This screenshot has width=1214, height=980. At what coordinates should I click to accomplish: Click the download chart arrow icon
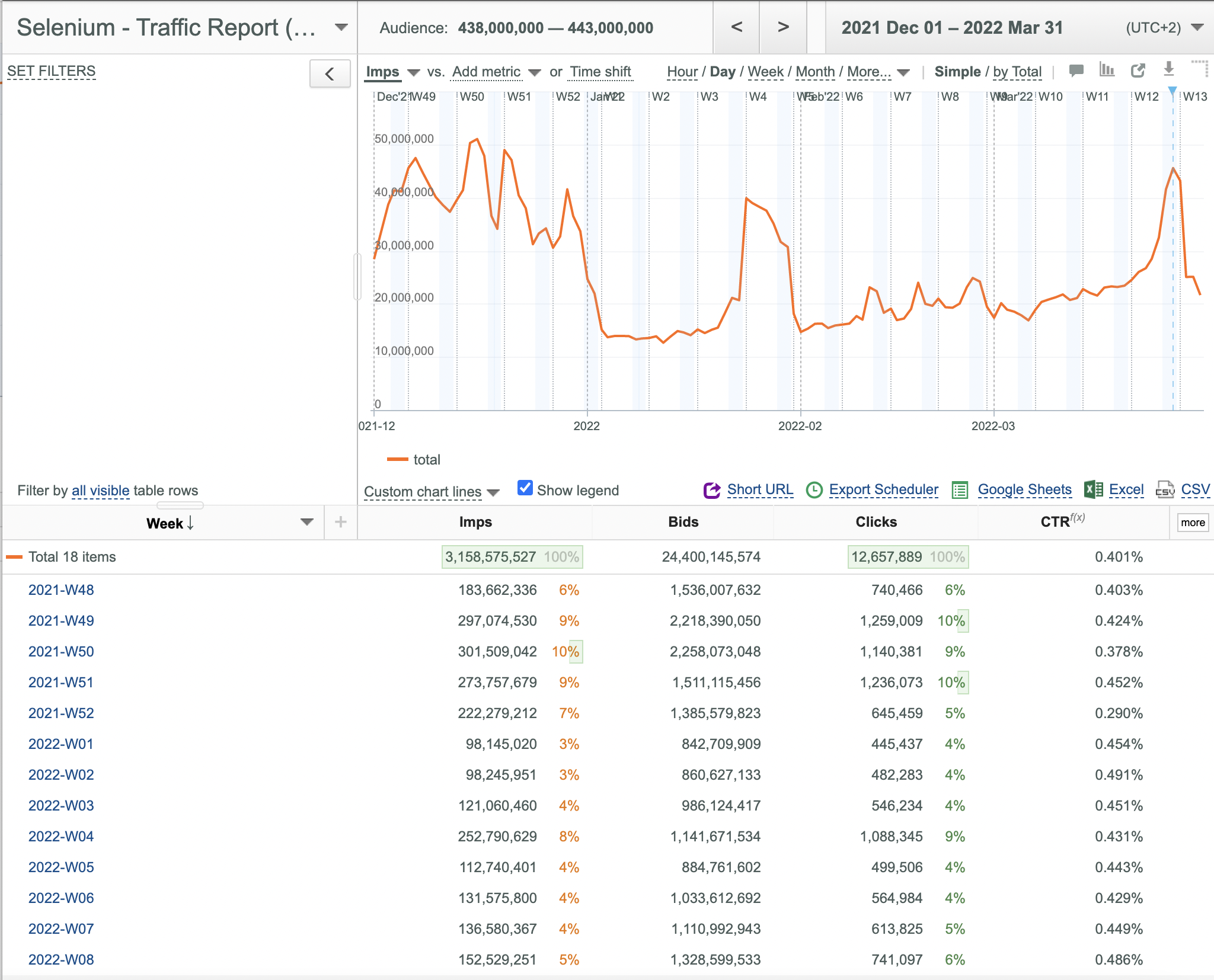pyautogui.click(x=1168, y=69)
